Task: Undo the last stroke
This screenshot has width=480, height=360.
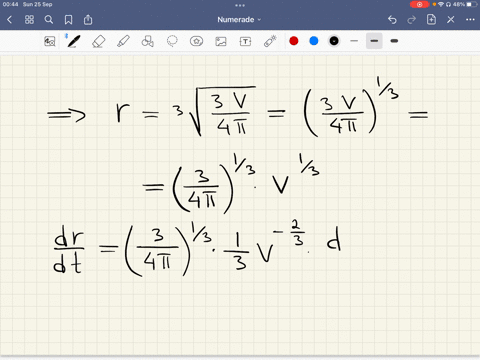Action: (x=392, y=20)
